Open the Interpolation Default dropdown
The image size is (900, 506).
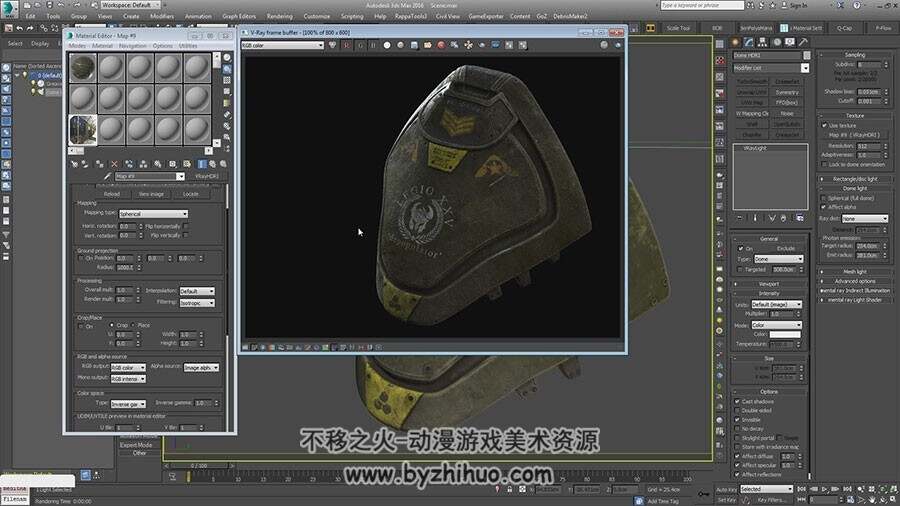coord(197,291)
